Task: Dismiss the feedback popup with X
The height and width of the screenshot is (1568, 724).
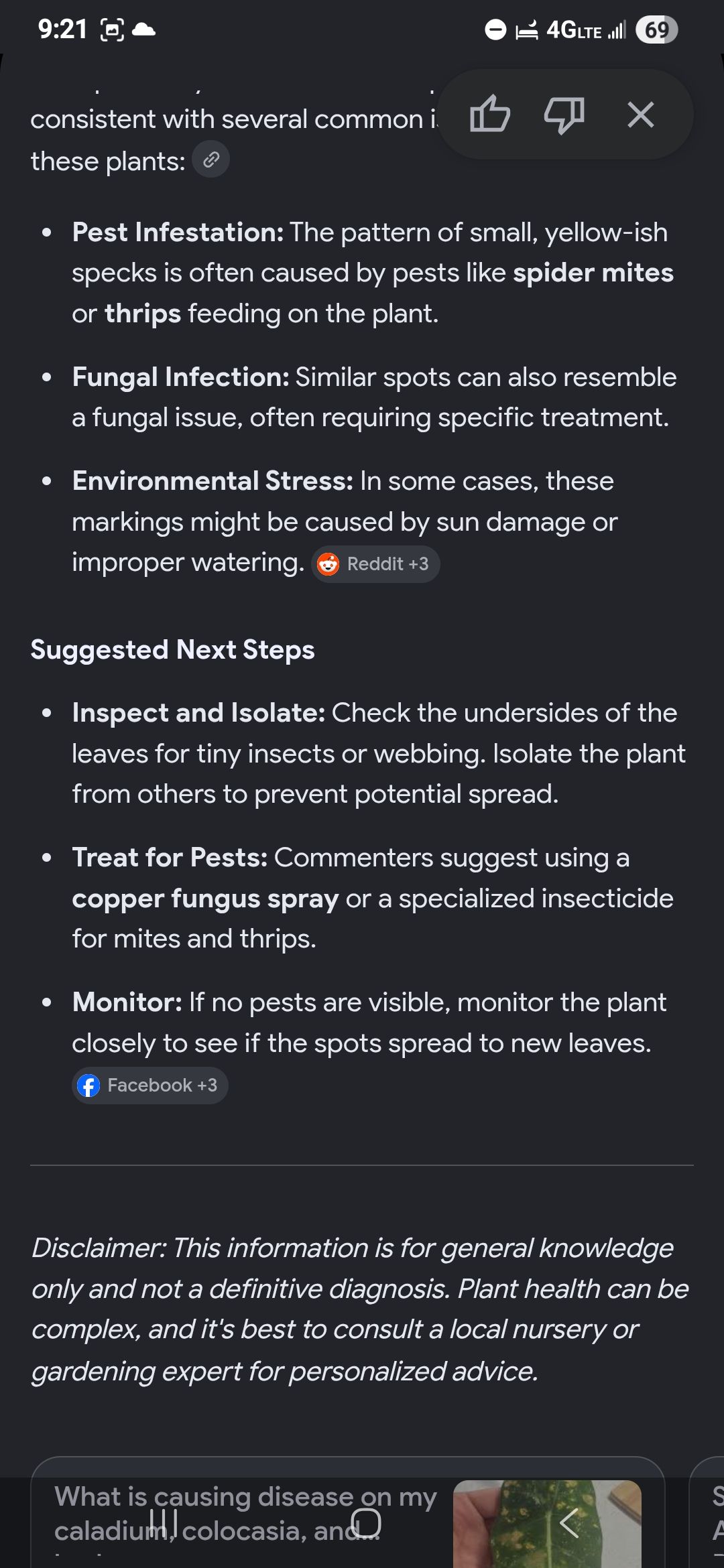Action: click(641, 115)
